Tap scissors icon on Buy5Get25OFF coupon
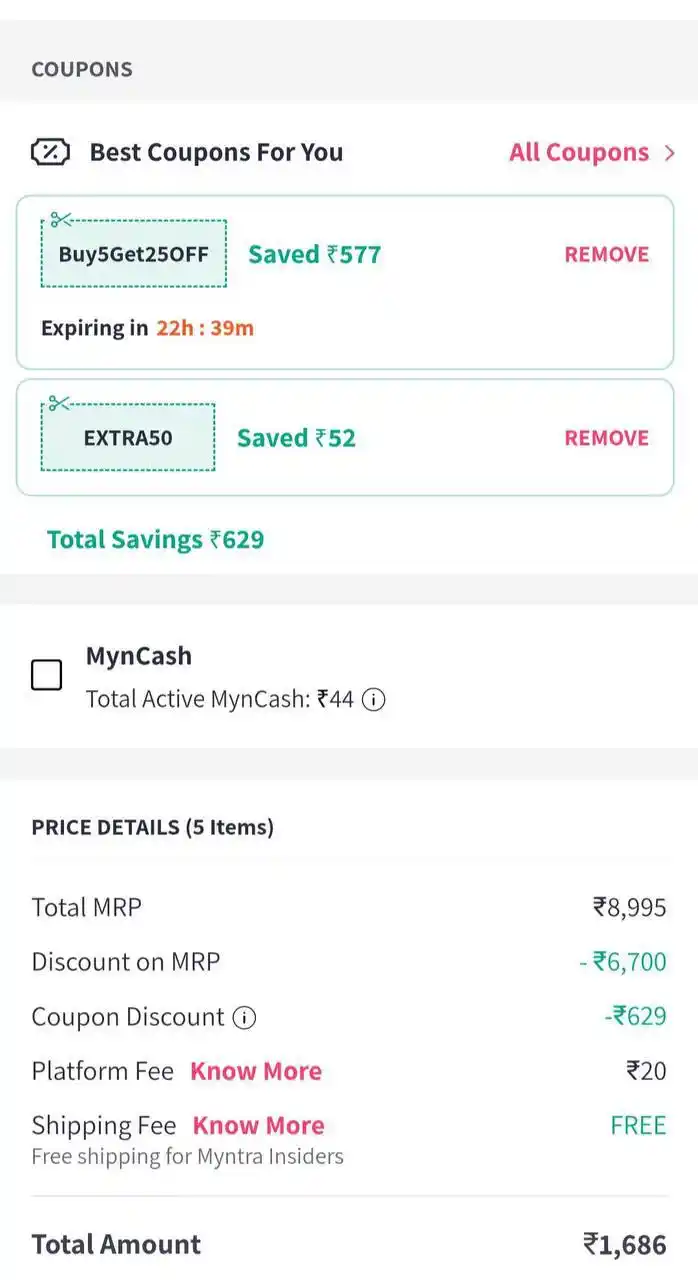The image size is (698, 1280). (61, 220)
